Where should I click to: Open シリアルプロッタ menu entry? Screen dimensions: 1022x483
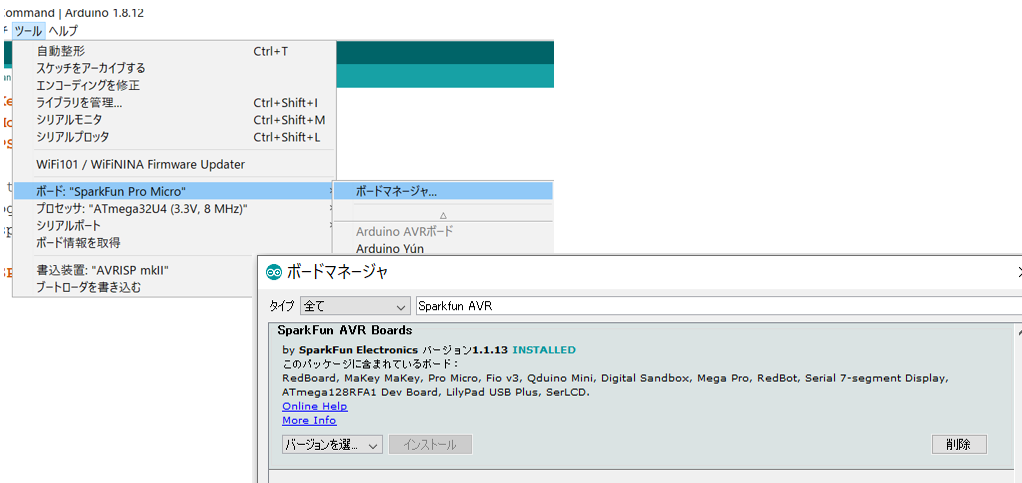(174, 137)
